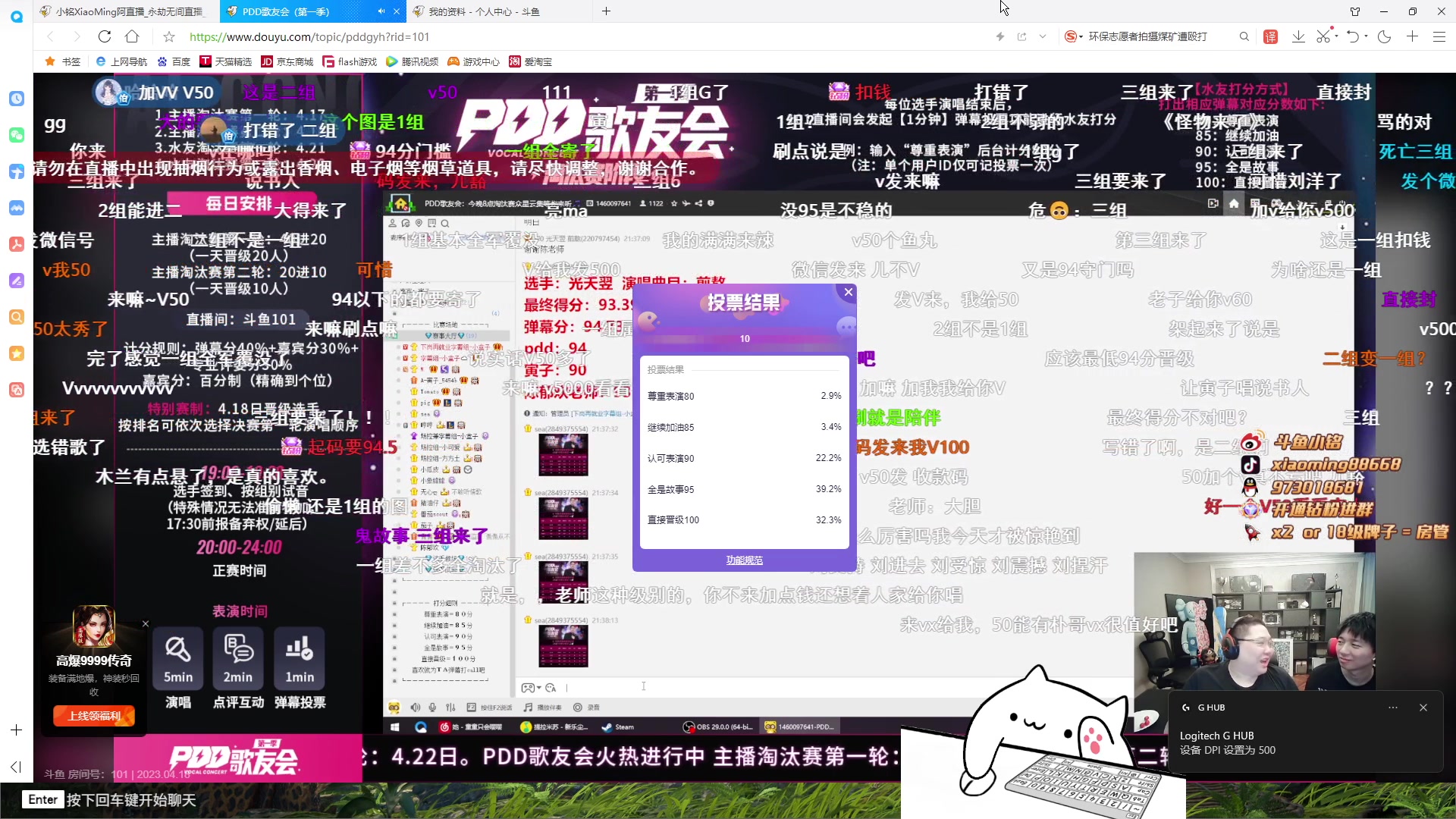Open the red translate (译) tool
The width and height of the screenshot is (1456, 819).
pos(1271,36)
